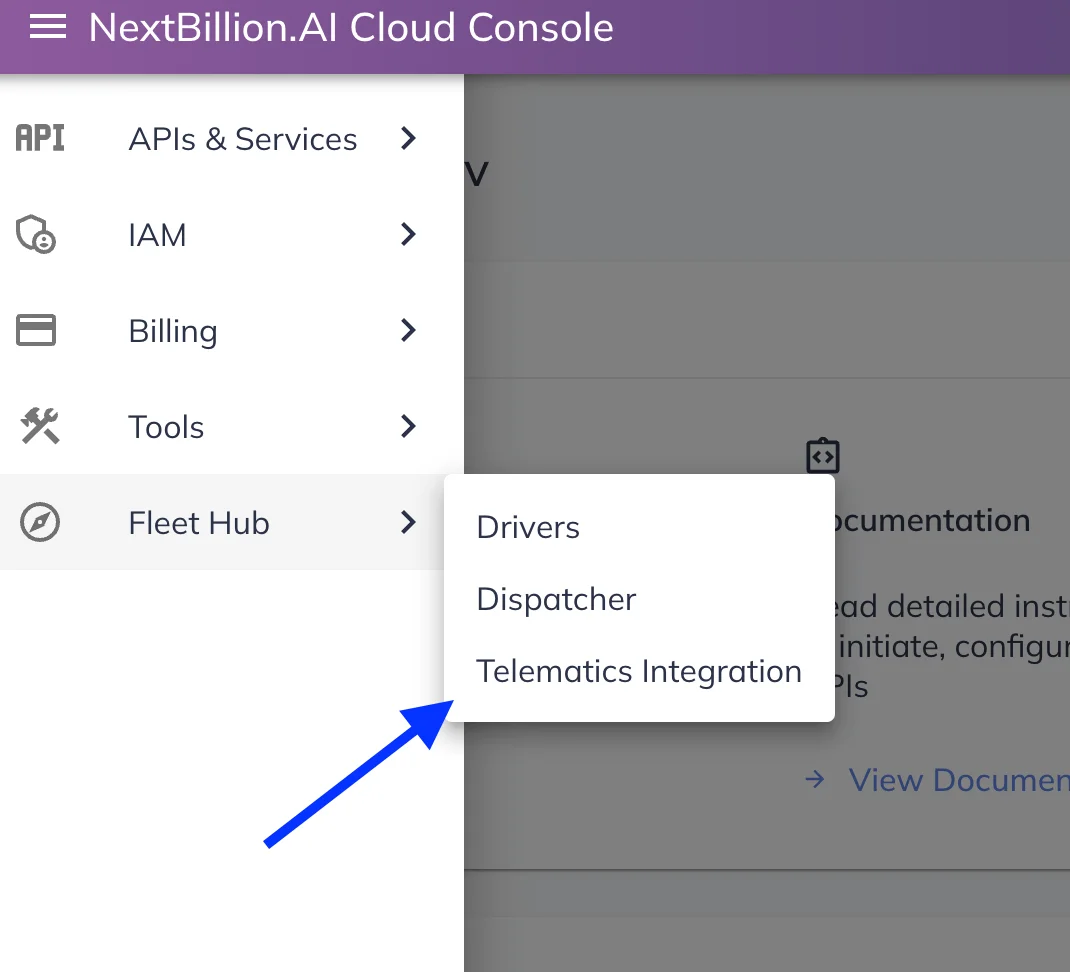This screenshot has width=1070, height=972.
Task: Click the arrow icon beside View Documentation
Action: click(x=815, y=779)
